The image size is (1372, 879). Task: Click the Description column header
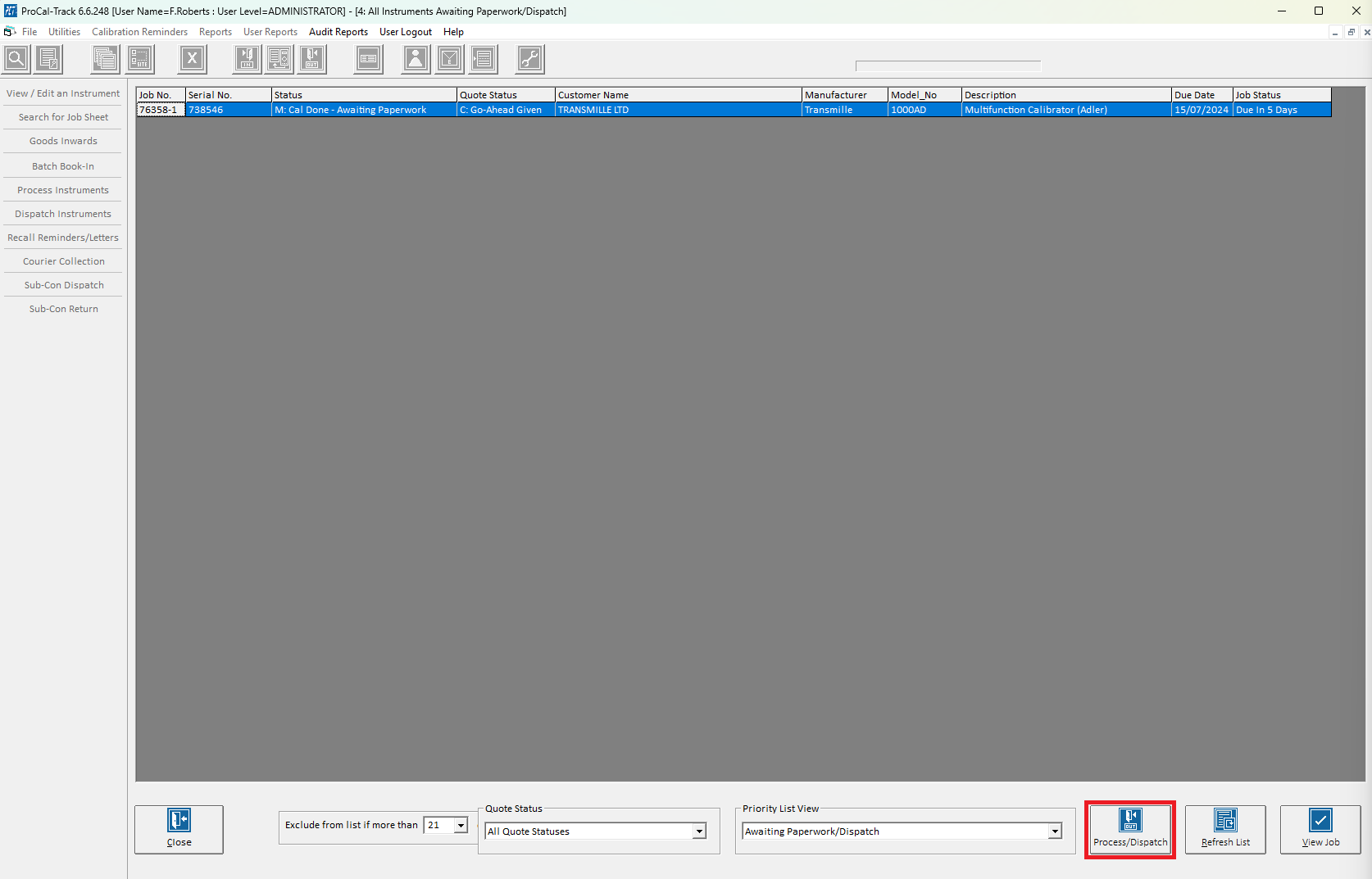1066,95
